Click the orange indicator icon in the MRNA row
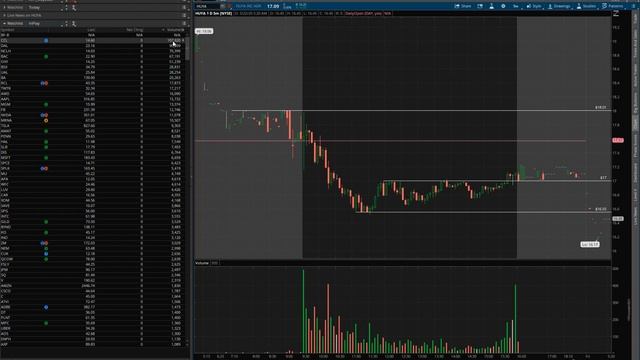 tap(46, 120)
